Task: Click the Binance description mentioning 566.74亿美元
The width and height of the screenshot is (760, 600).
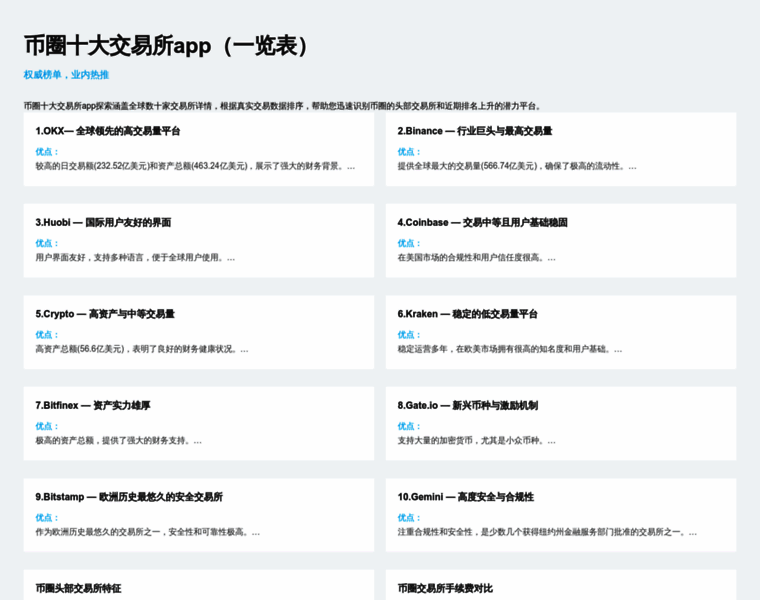Action: 517,166
